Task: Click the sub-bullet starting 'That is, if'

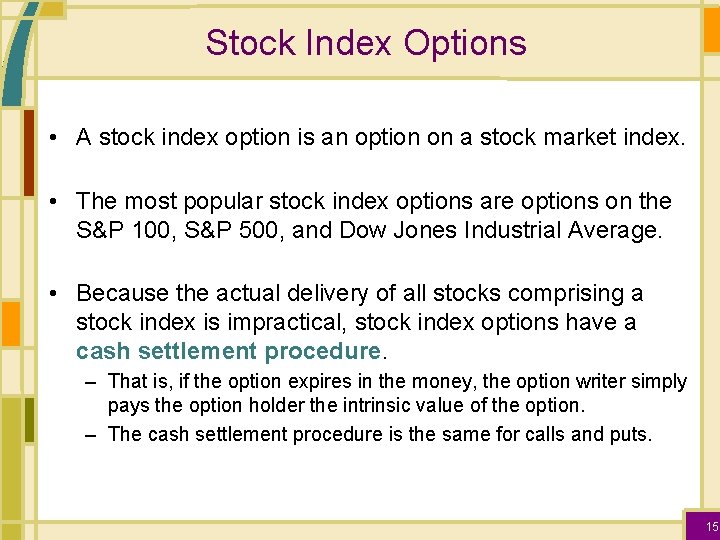Action: click(x=397, y=381)
